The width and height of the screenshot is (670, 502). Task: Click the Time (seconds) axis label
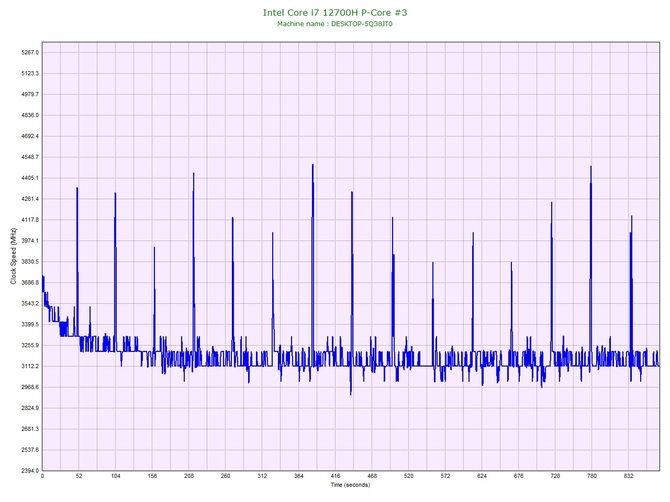(350, 485)
